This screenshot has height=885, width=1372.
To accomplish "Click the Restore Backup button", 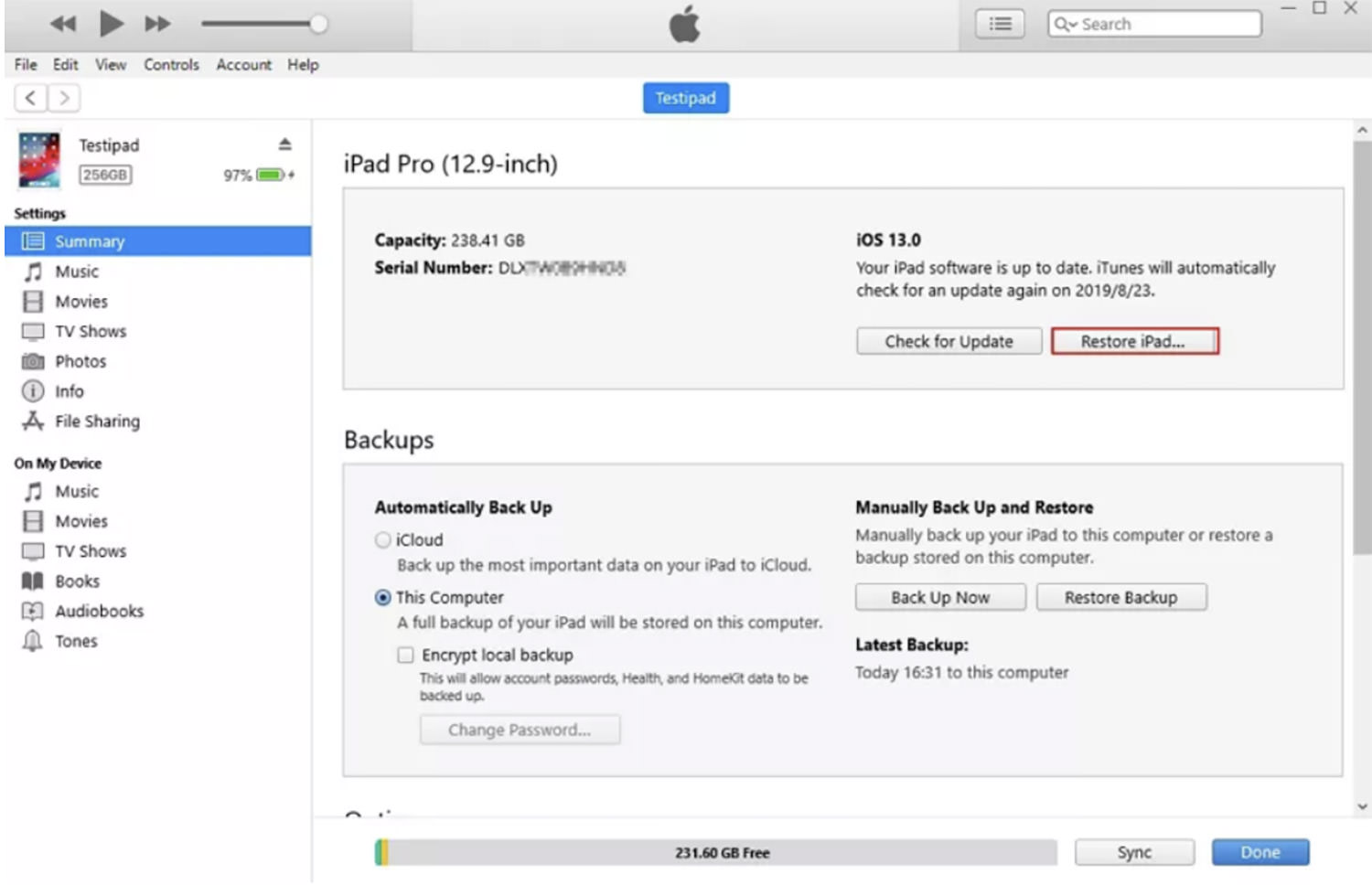I will 1121,597.
